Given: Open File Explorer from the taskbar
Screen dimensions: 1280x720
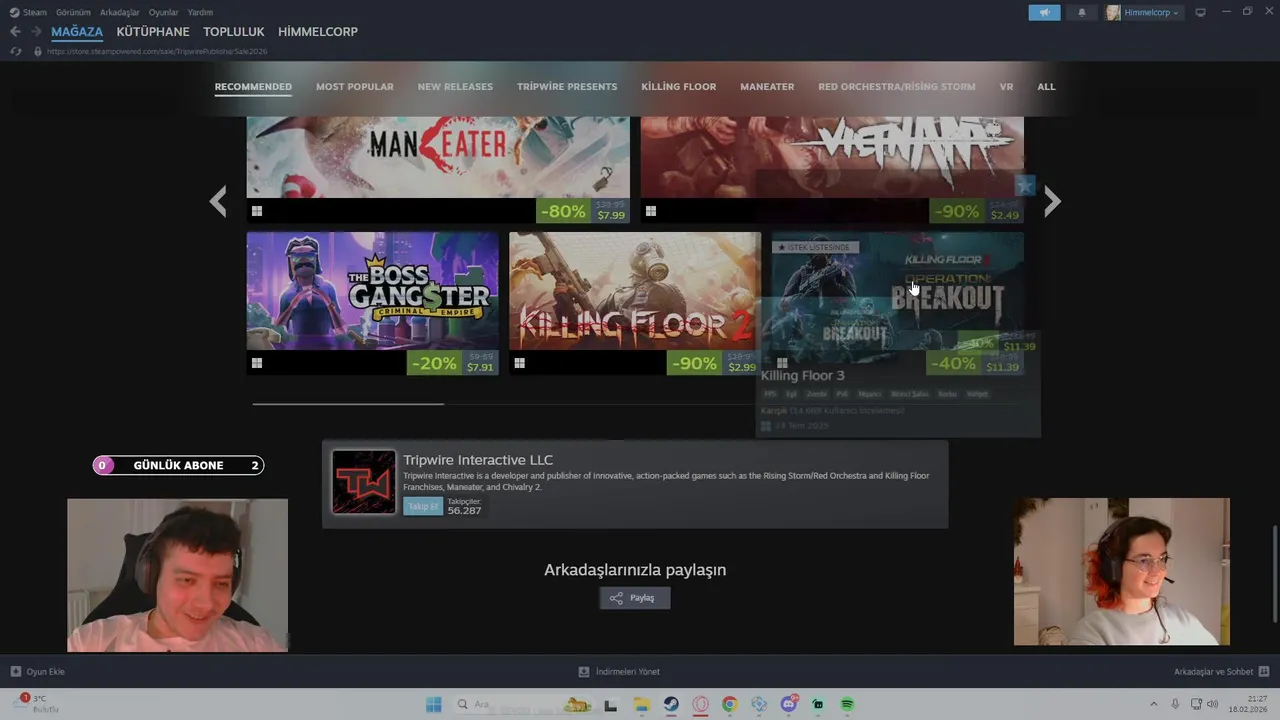Looking at the screenshot, I should point(641,704).
